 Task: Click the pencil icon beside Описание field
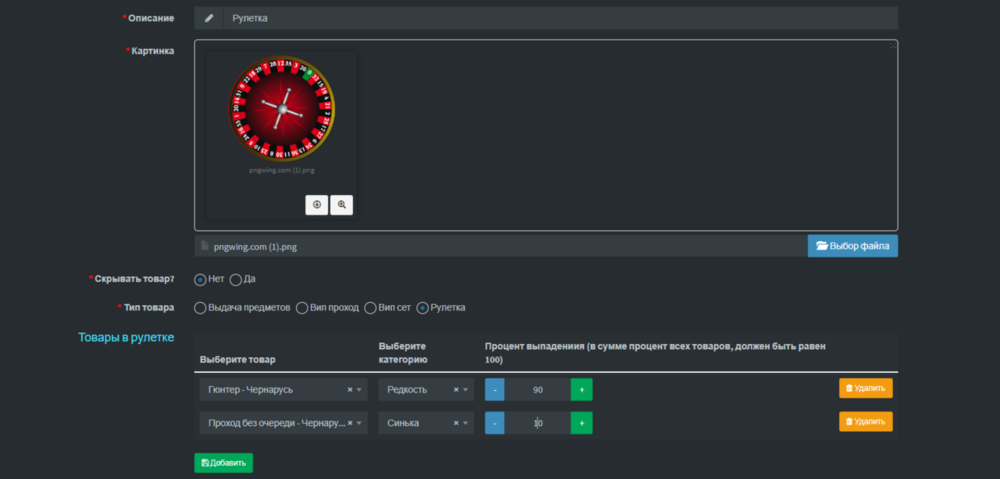(x=209, y=18)
